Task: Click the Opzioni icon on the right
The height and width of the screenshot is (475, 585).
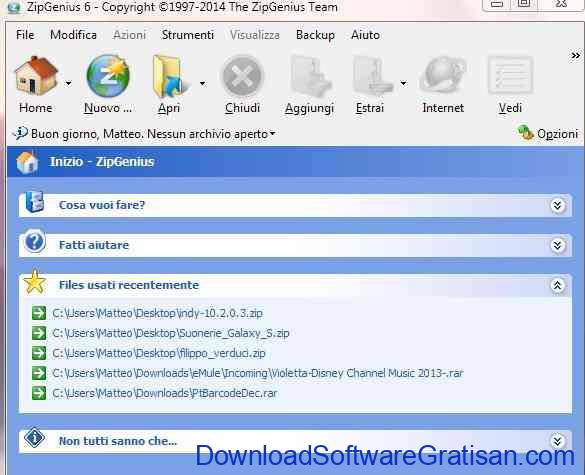Action: (526, 132)
